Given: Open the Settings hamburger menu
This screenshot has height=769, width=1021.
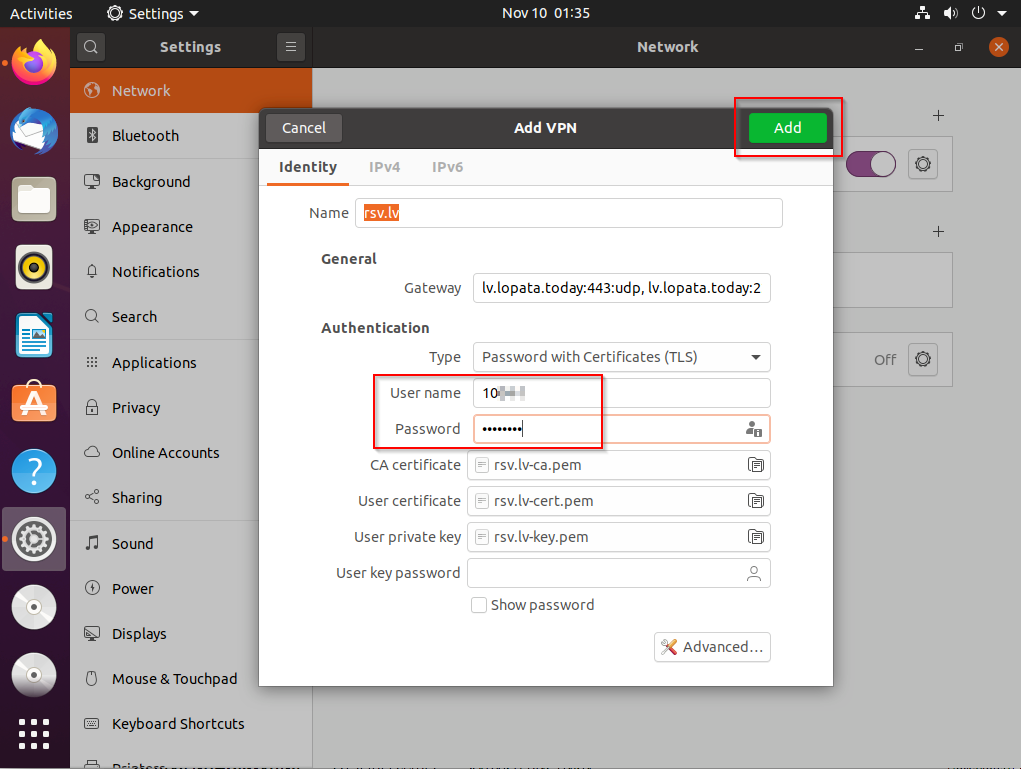Looking at the screenshot, I should (290, 47).
